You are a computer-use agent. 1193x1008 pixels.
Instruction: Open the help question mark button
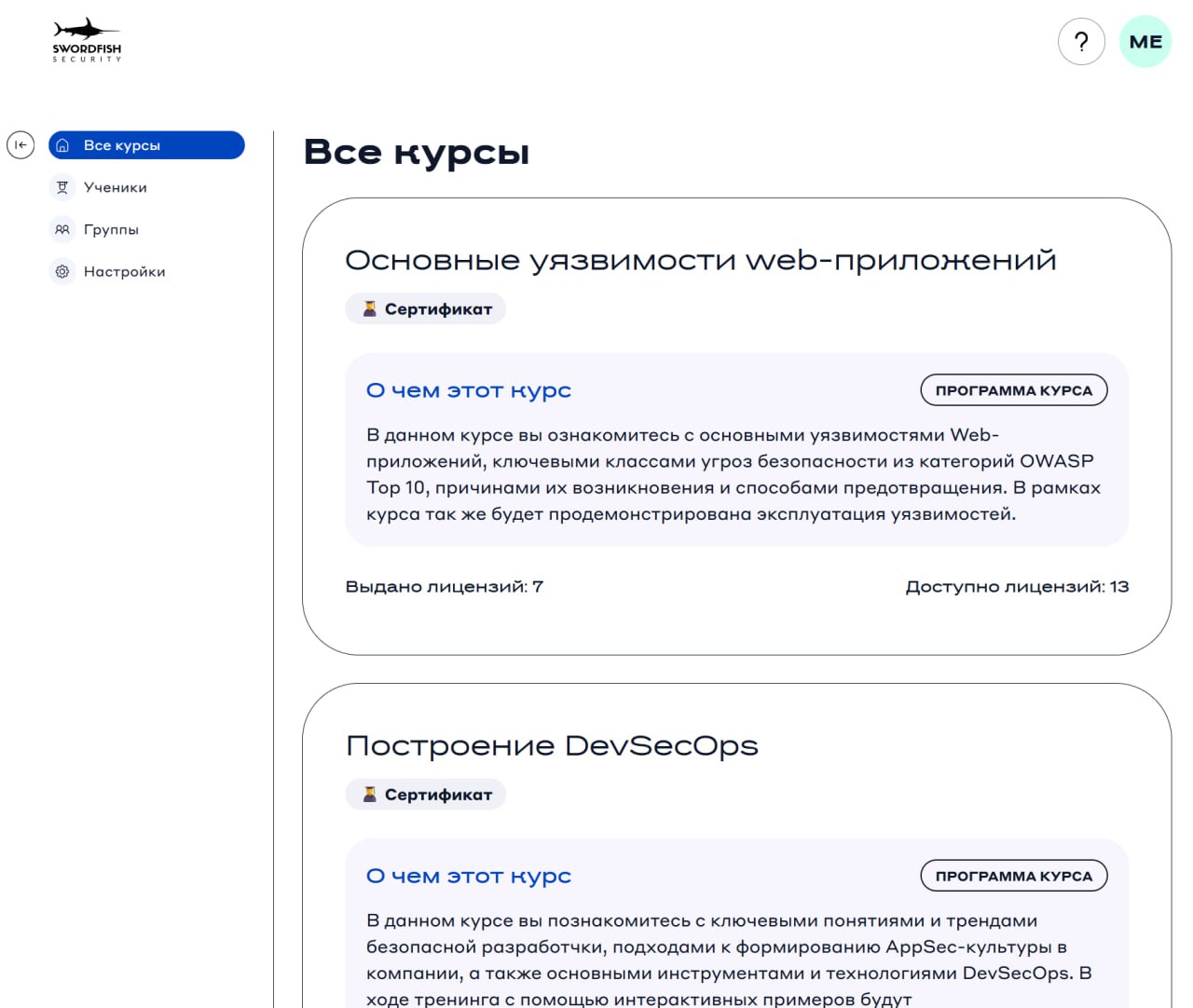click(1081, 42)
